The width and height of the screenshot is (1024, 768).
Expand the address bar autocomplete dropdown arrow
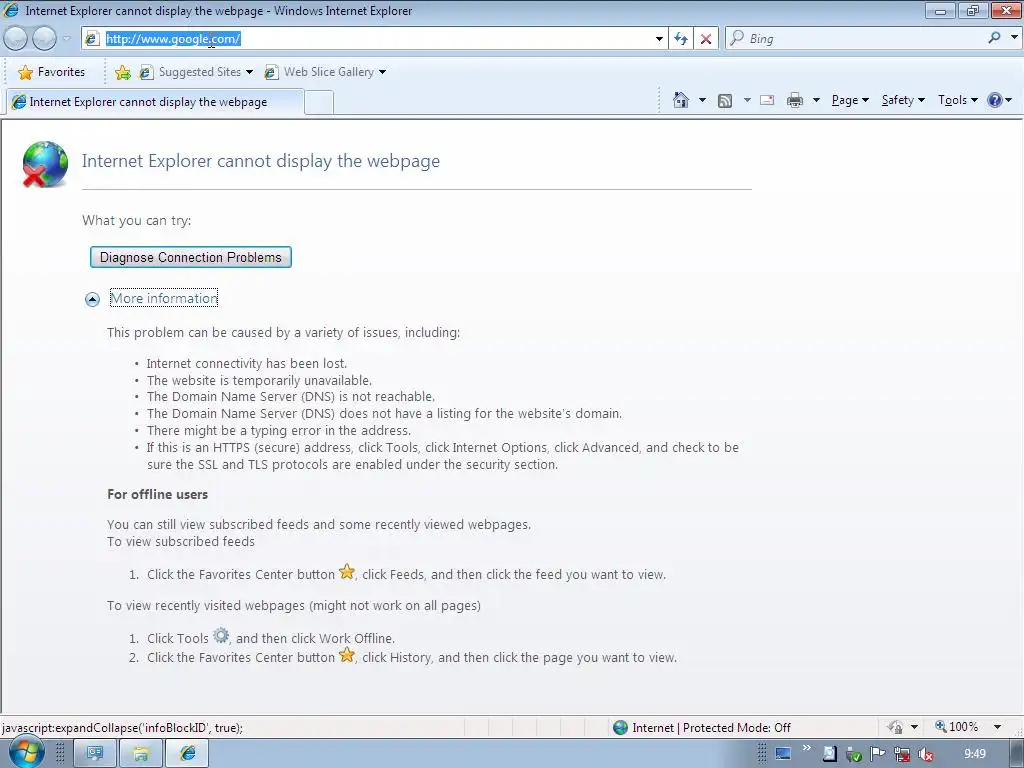point(659,39)
